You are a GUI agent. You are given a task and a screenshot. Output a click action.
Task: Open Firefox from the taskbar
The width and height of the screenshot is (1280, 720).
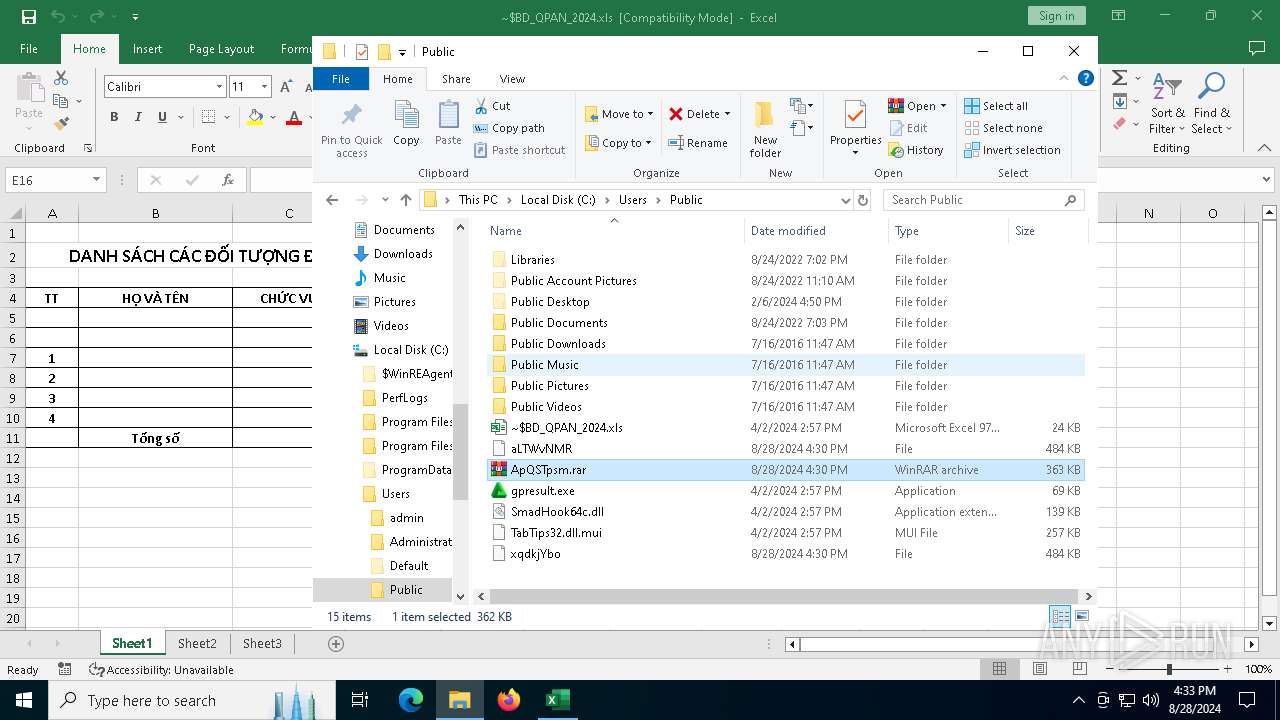tap(509, 700)
